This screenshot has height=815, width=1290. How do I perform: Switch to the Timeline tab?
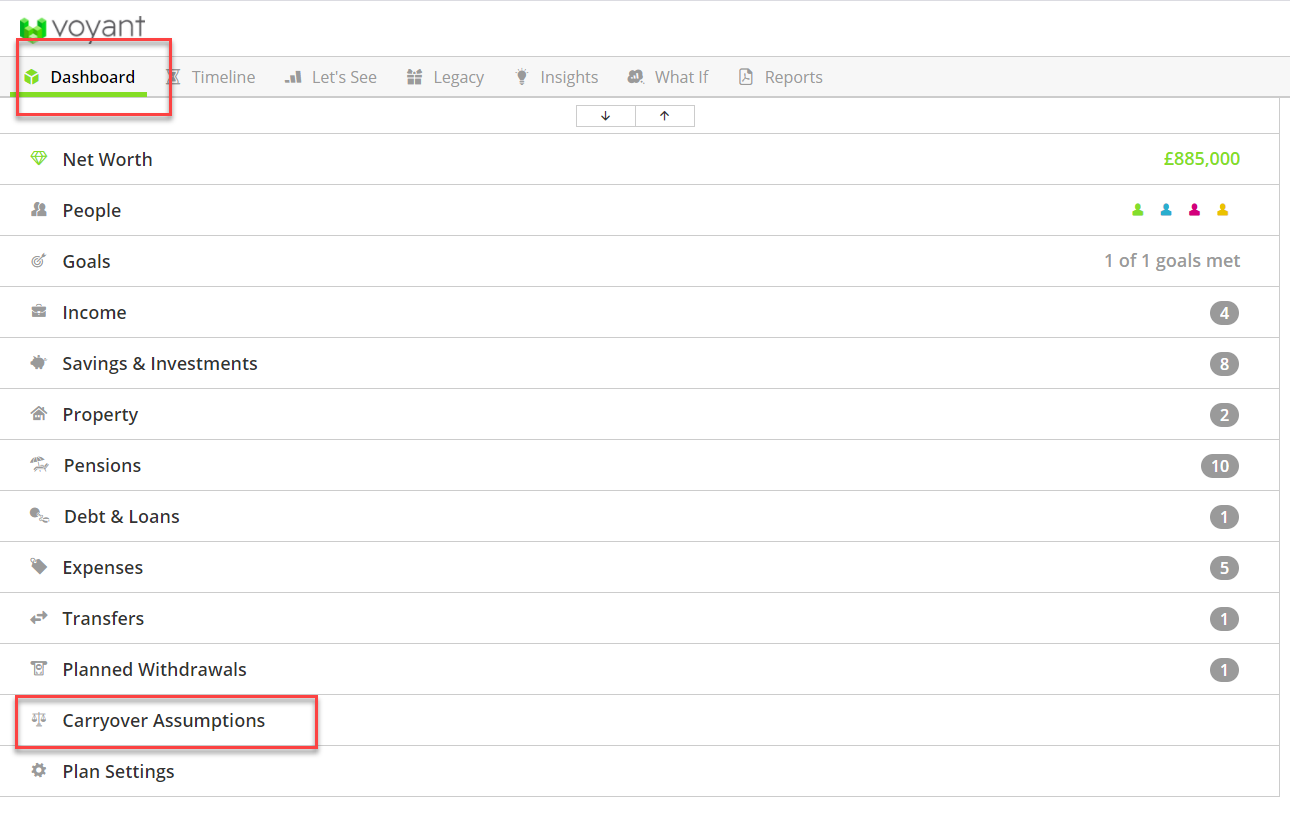(210, 77)
